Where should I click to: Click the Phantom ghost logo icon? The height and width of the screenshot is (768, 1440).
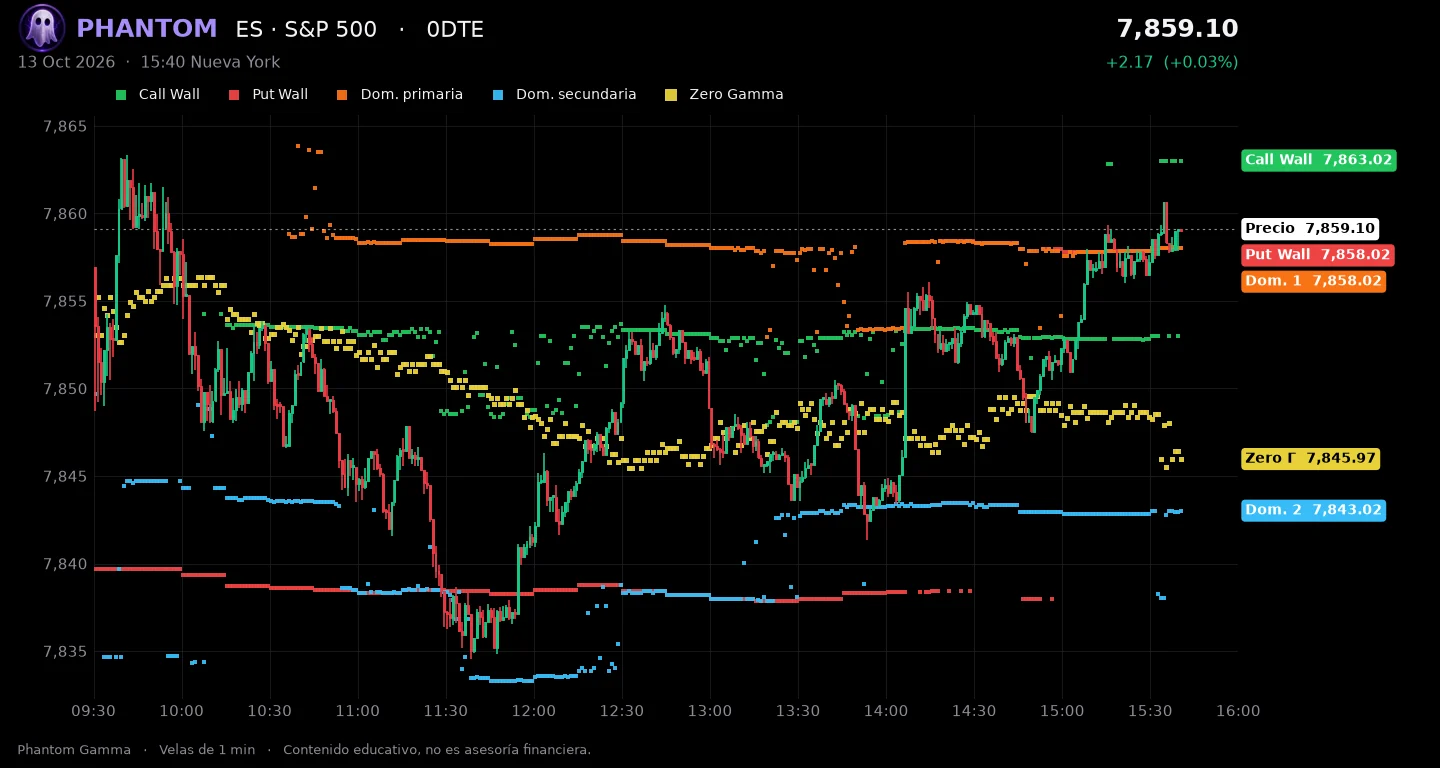click(x=42, y=28)
